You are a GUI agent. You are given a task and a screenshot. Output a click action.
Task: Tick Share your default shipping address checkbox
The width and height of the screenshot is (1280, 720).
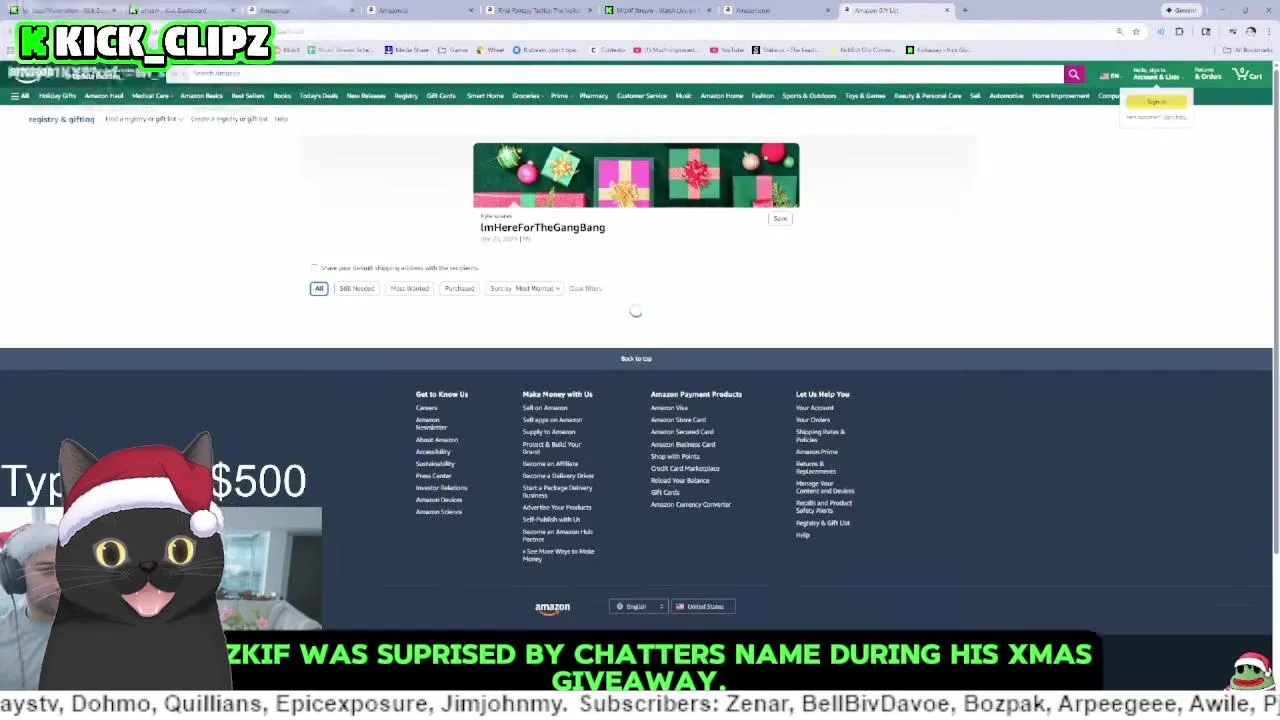coord(315,268)
